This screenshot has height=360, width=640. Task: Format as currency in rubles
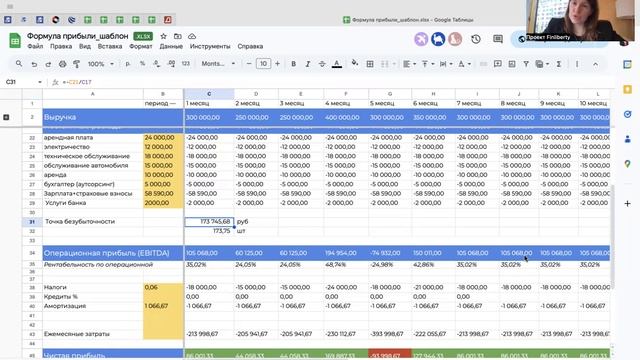pyautogui.click(x=128, y=64)
